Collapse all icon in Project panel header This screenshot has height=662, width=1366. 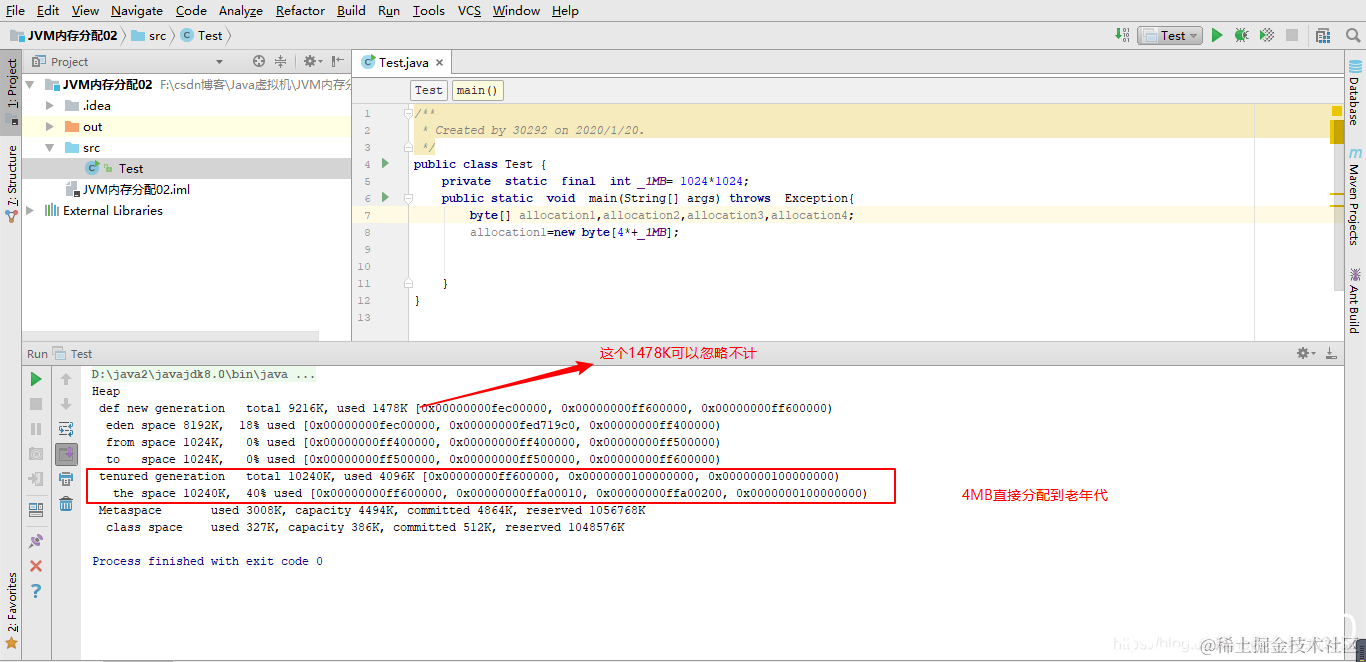pyautogui.click(x=280, y=61)
